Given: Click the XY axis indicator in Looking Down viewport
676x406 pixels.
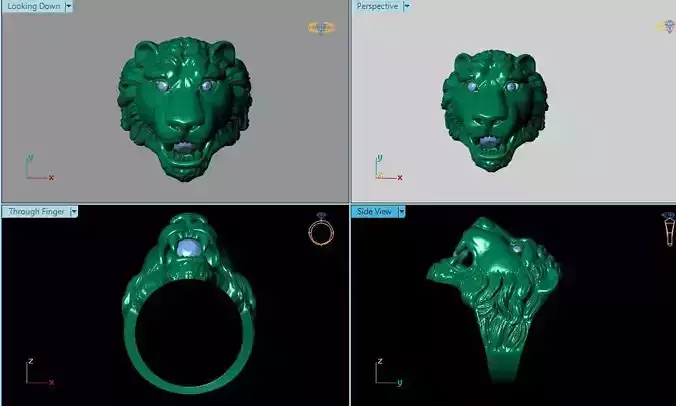Looking at the screenshot, I should coord(40,167).
